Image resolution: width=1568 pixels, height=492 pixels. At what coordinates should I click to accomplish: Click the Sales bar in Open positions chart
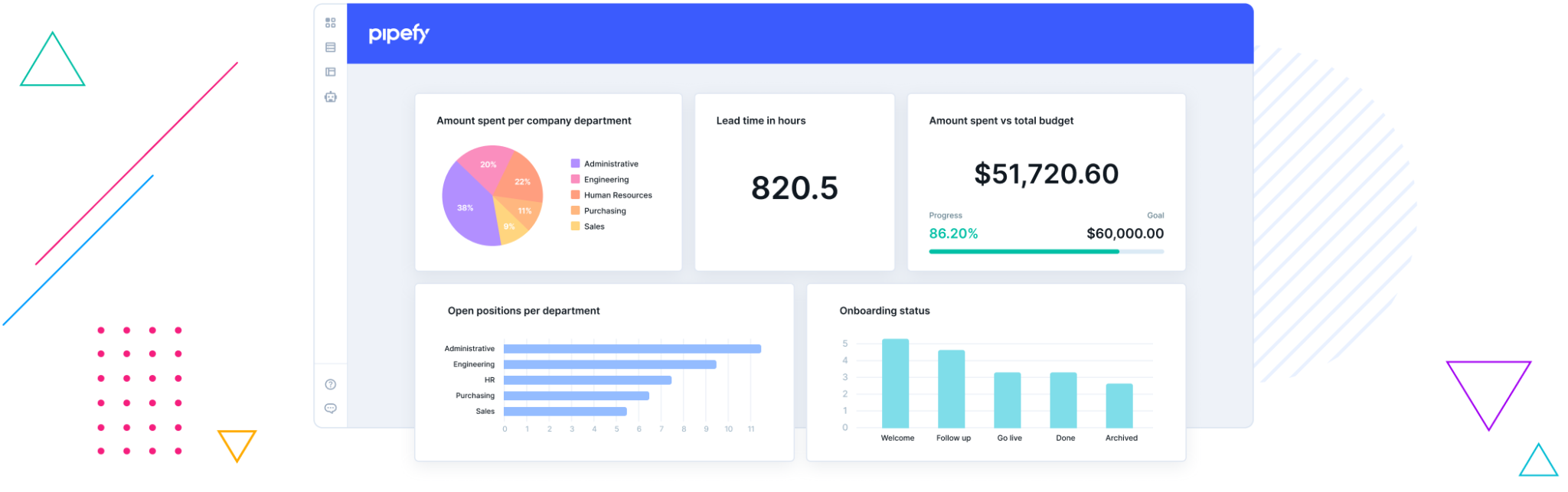(x=565, y=412)
